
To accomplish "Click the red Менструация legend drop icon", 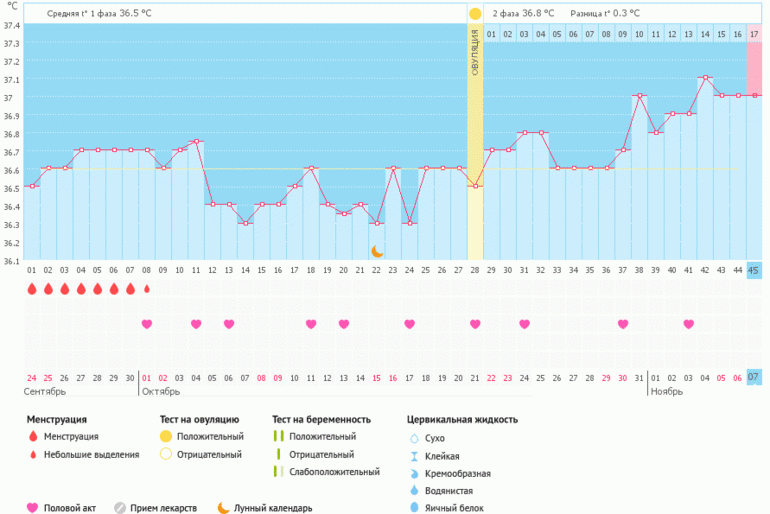I will pyautogui.click(x=32, y=437).
